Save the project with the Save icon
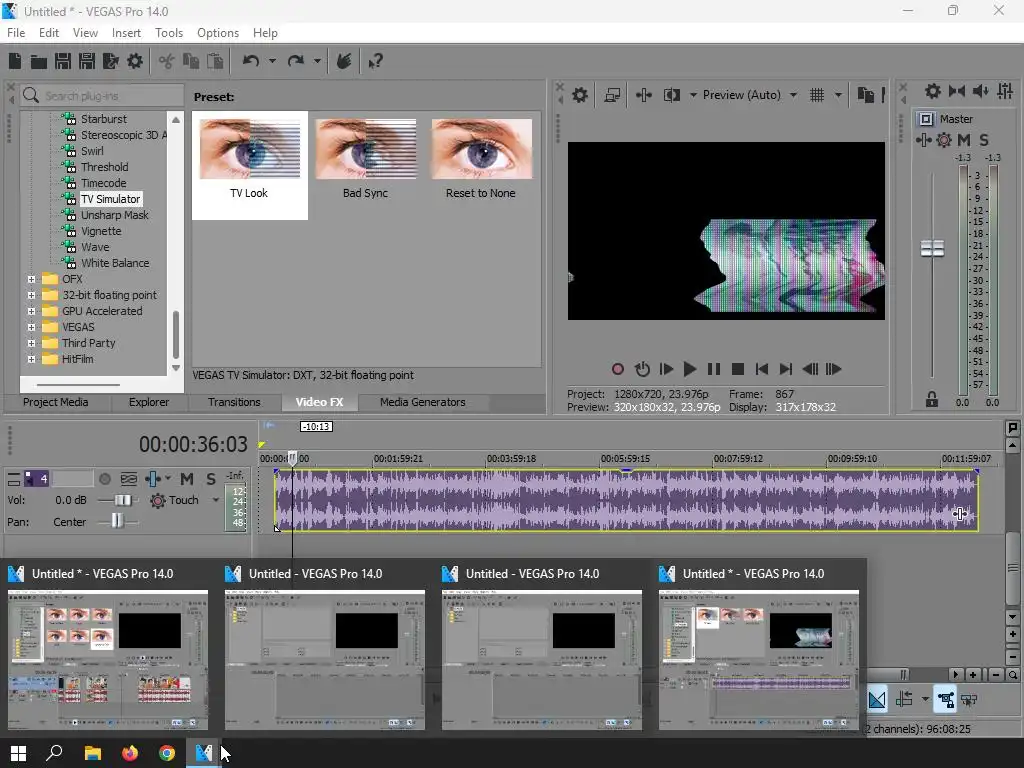This screenshot has width=1024, height=768. pos(63,61)
